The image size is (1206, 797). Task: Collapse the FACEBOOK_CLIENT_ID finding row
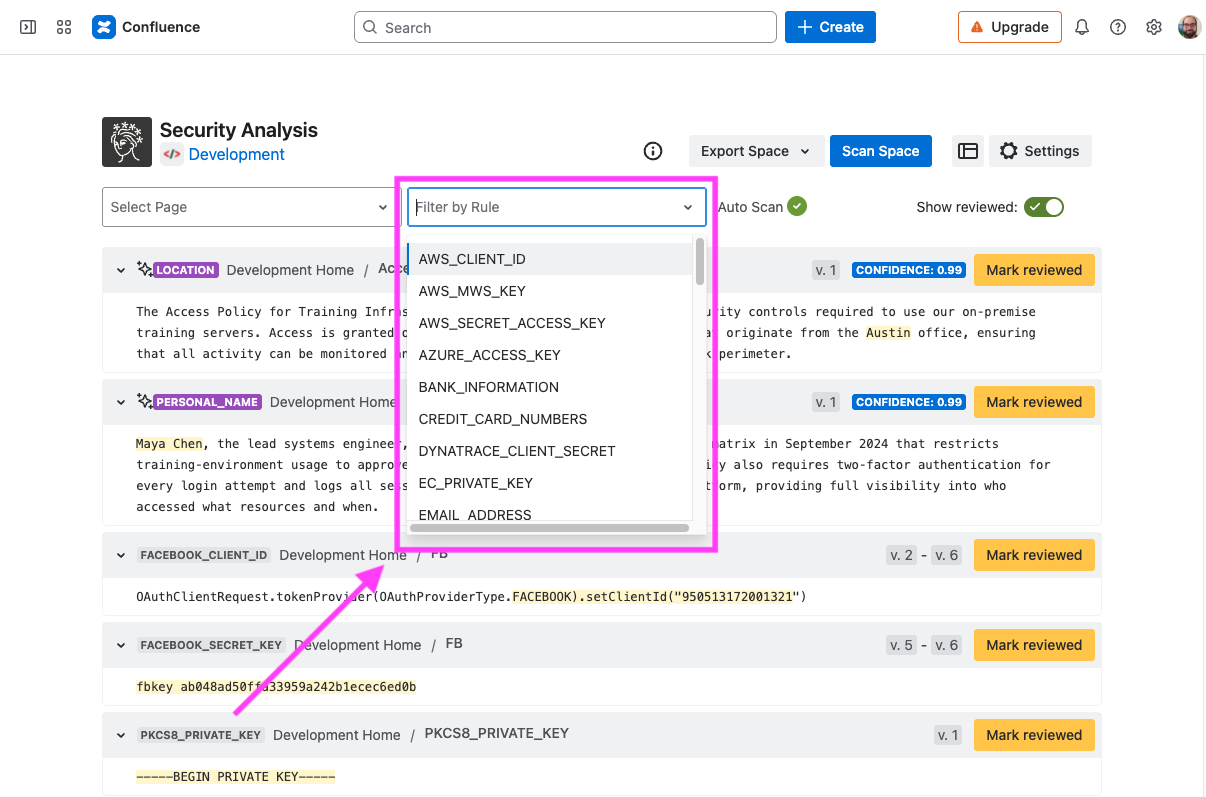121,555
